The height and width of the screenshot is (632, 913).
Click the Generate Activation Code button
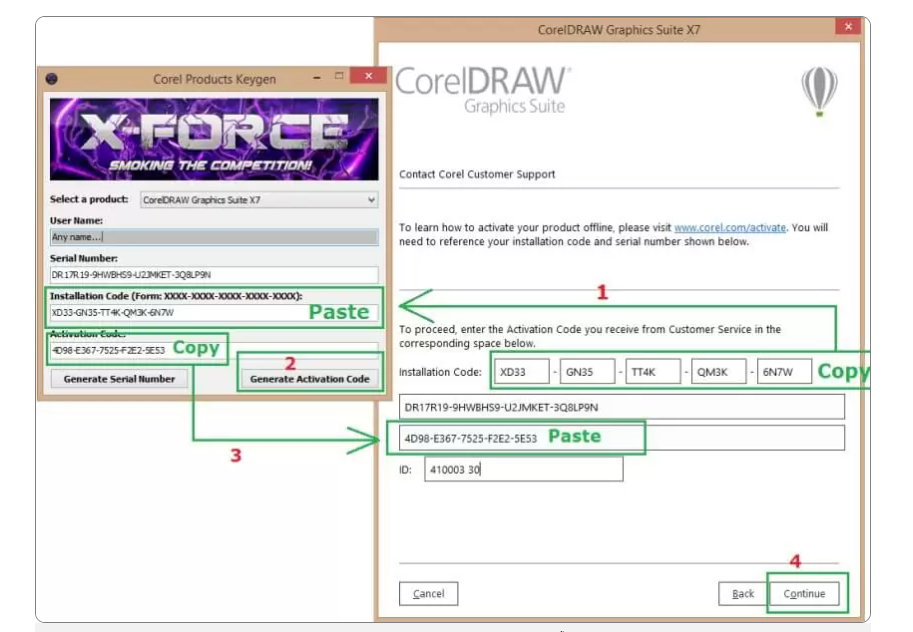click(x=310, y=379)
